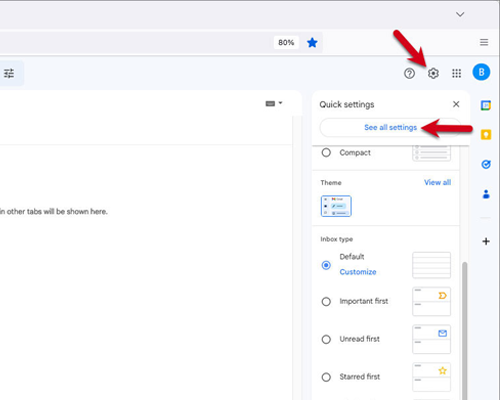Select the current theme thumbnail
Image resolution: width=500 pixels, height=400 pixels.
(336, 206)
